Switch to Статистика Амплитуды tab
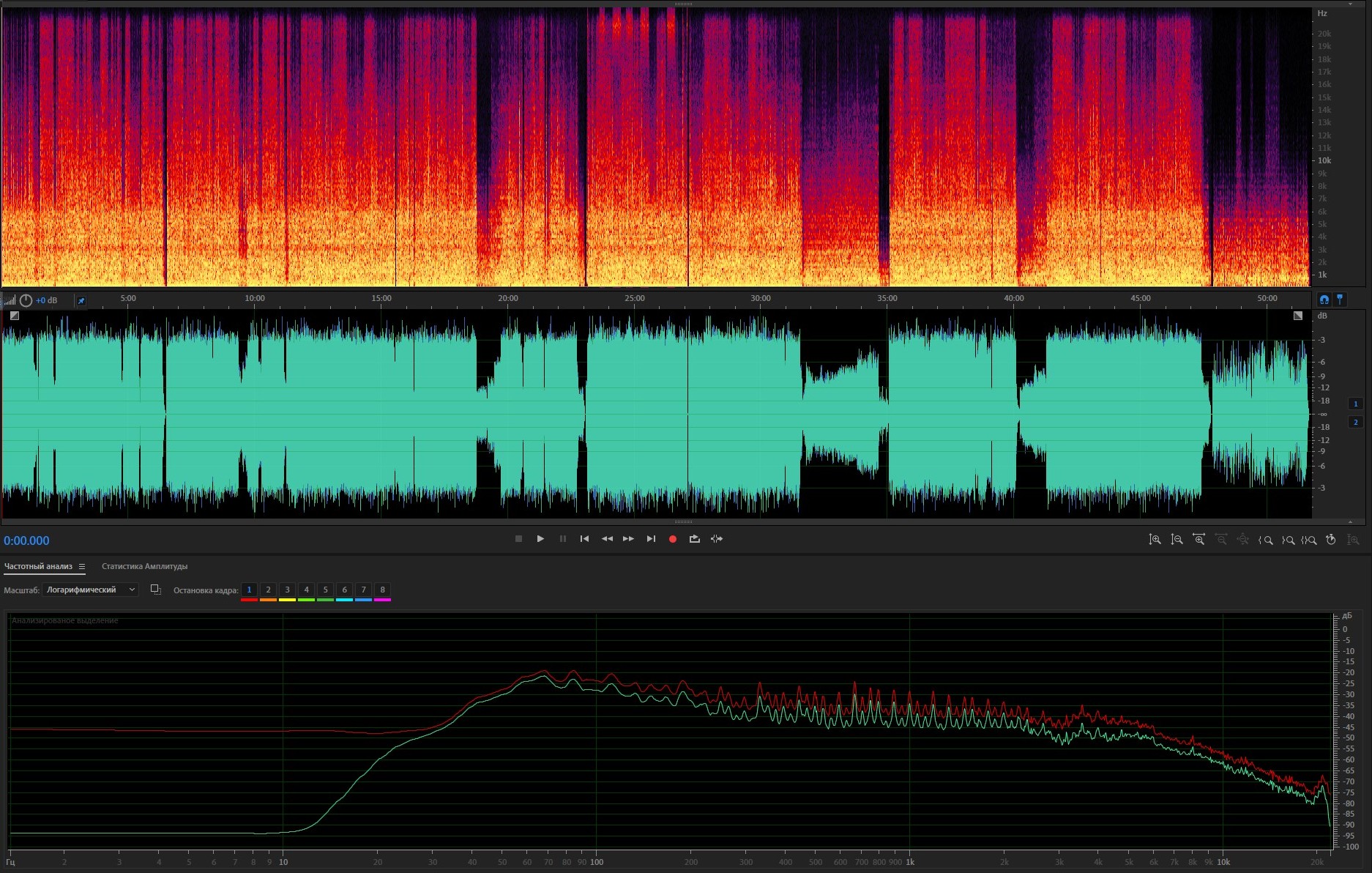Screen dimensions: 1372x873 tap(144, 567)
